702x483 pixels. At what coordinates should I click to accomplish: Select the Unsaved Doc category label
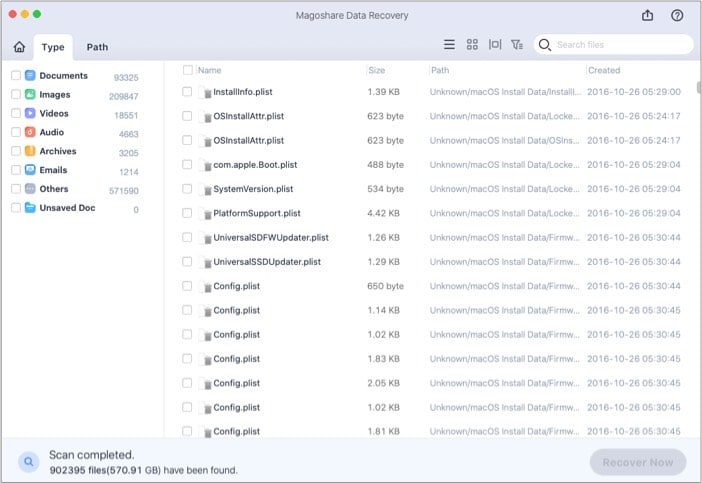pos(67,207)
